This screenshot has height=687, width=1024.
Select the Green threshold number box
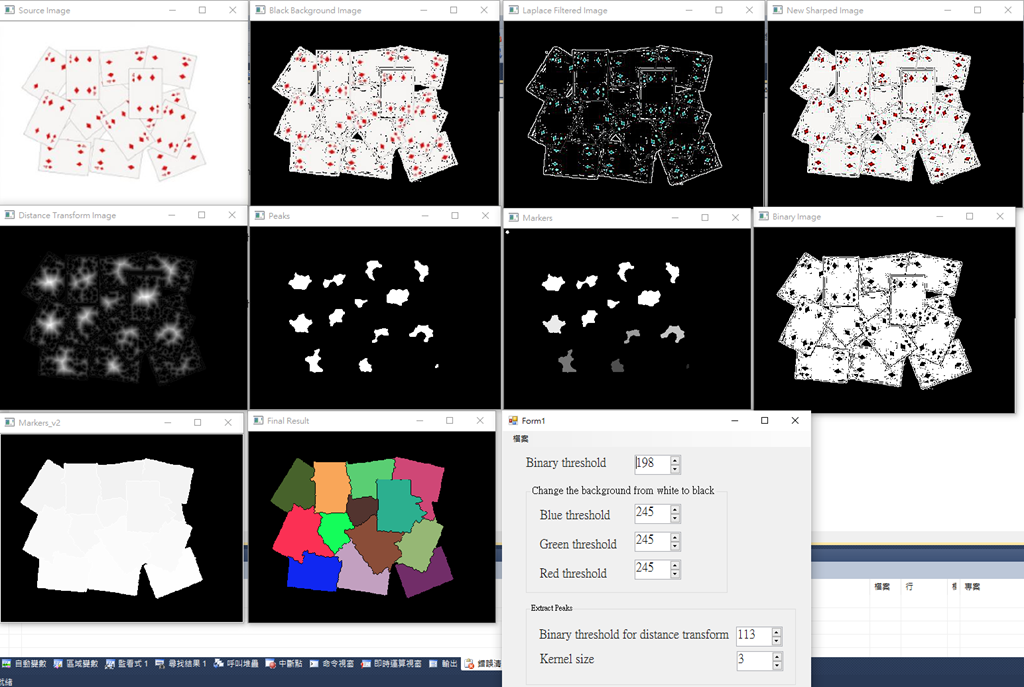(652, 541)
